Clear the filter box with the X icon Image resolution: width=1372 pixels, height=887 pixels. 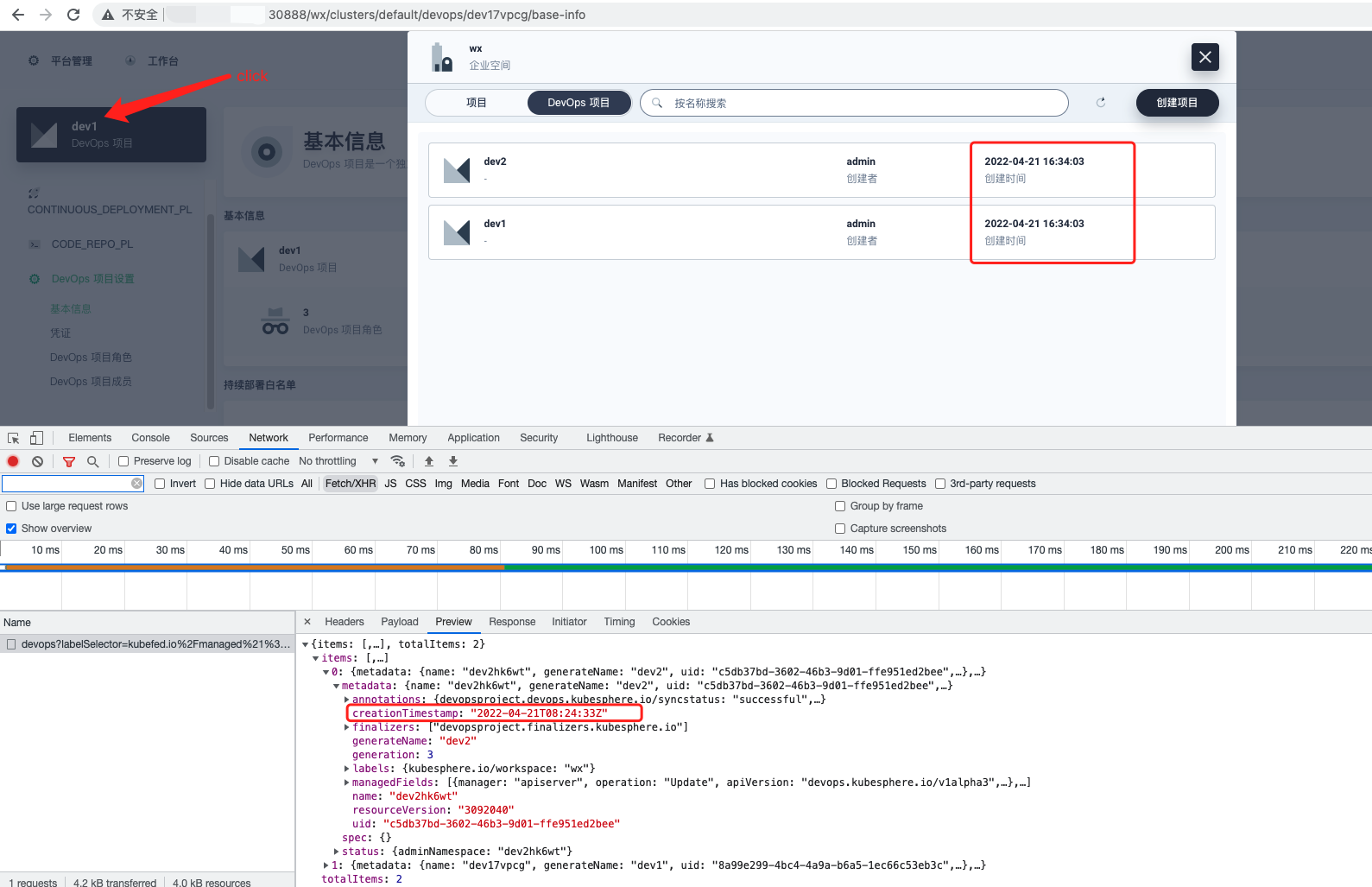(x=136, y=484)
